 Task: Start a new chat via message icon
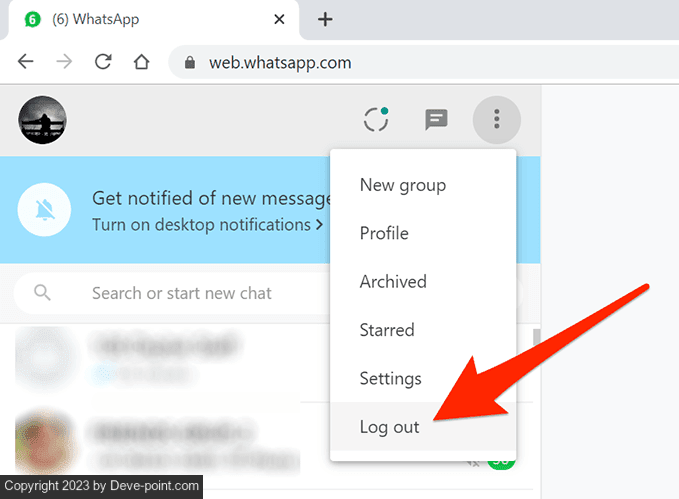[x=436, y=120]
